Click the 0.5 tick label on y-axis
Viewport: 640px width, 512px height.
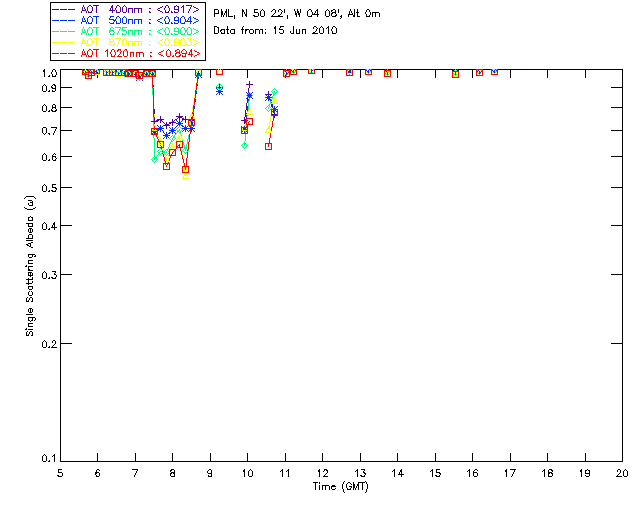pos(48,188)
